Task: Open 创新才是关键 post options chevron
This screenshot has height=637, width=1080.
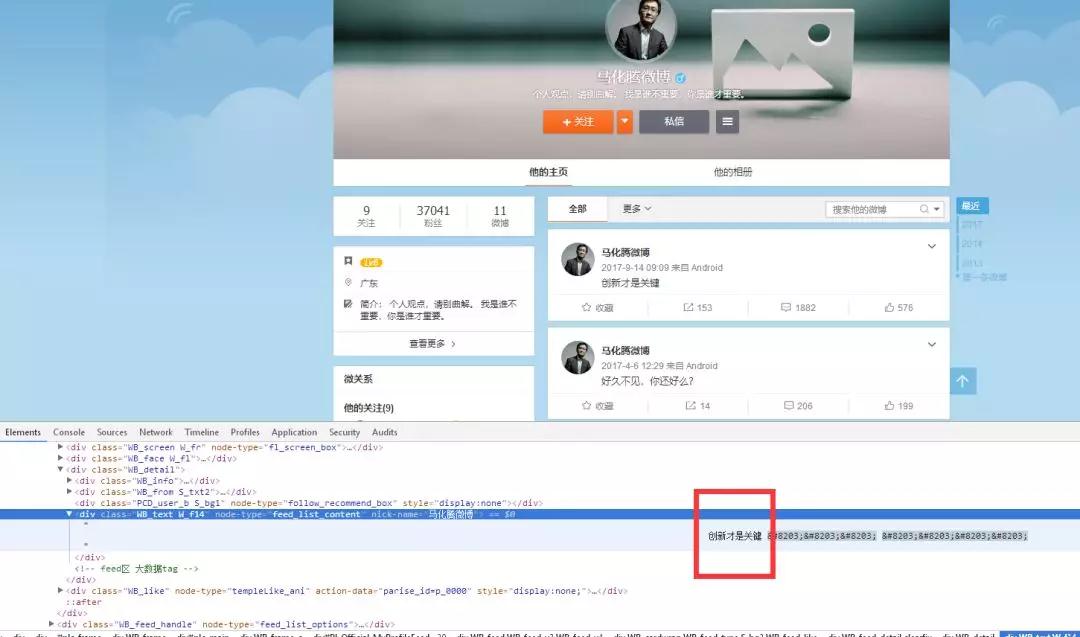Action: [x=931, y=247]
